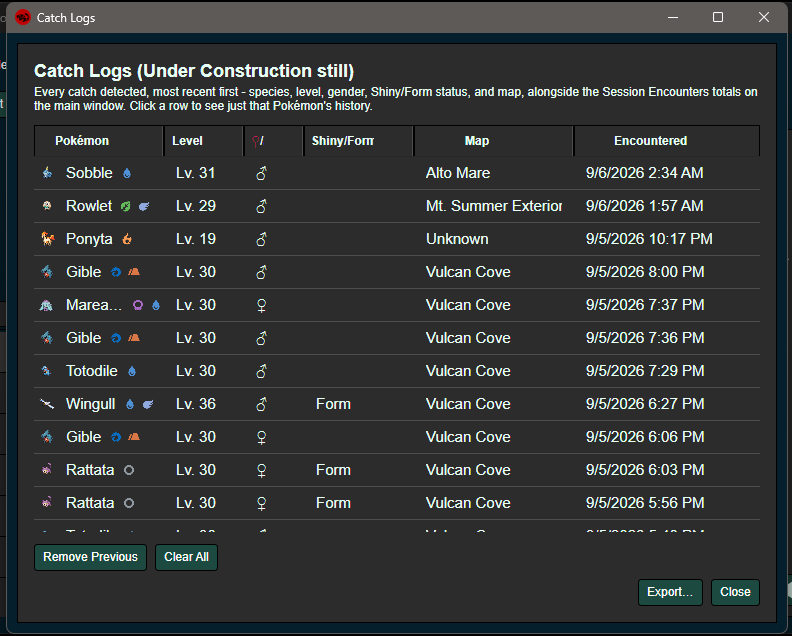Click the male symbol in the Sobble row
This screenshot has width=792, height=636.
(x=261, y=173)
